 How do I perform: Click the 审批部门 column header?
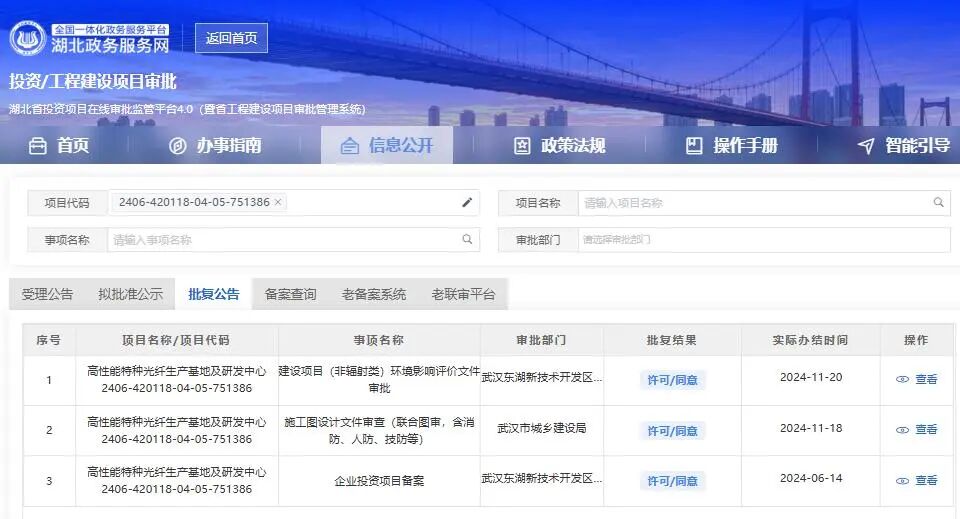coord(541,340)
